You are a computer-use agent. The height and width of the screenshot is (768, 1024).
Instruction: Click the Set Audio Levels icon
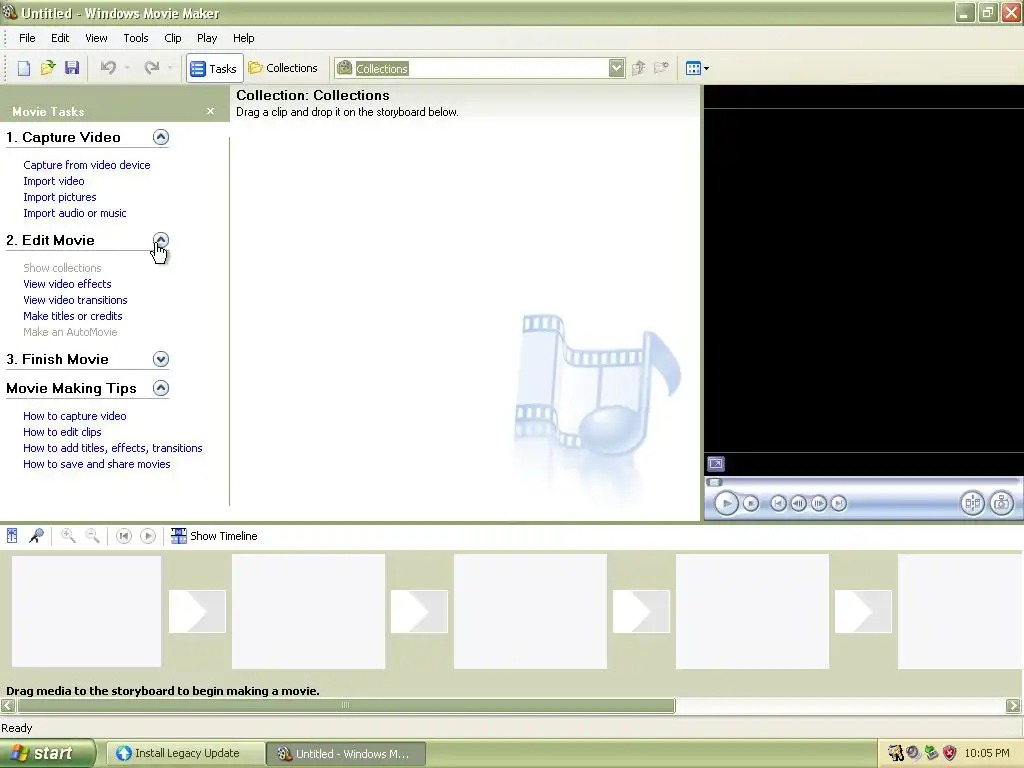coord(12,536)
